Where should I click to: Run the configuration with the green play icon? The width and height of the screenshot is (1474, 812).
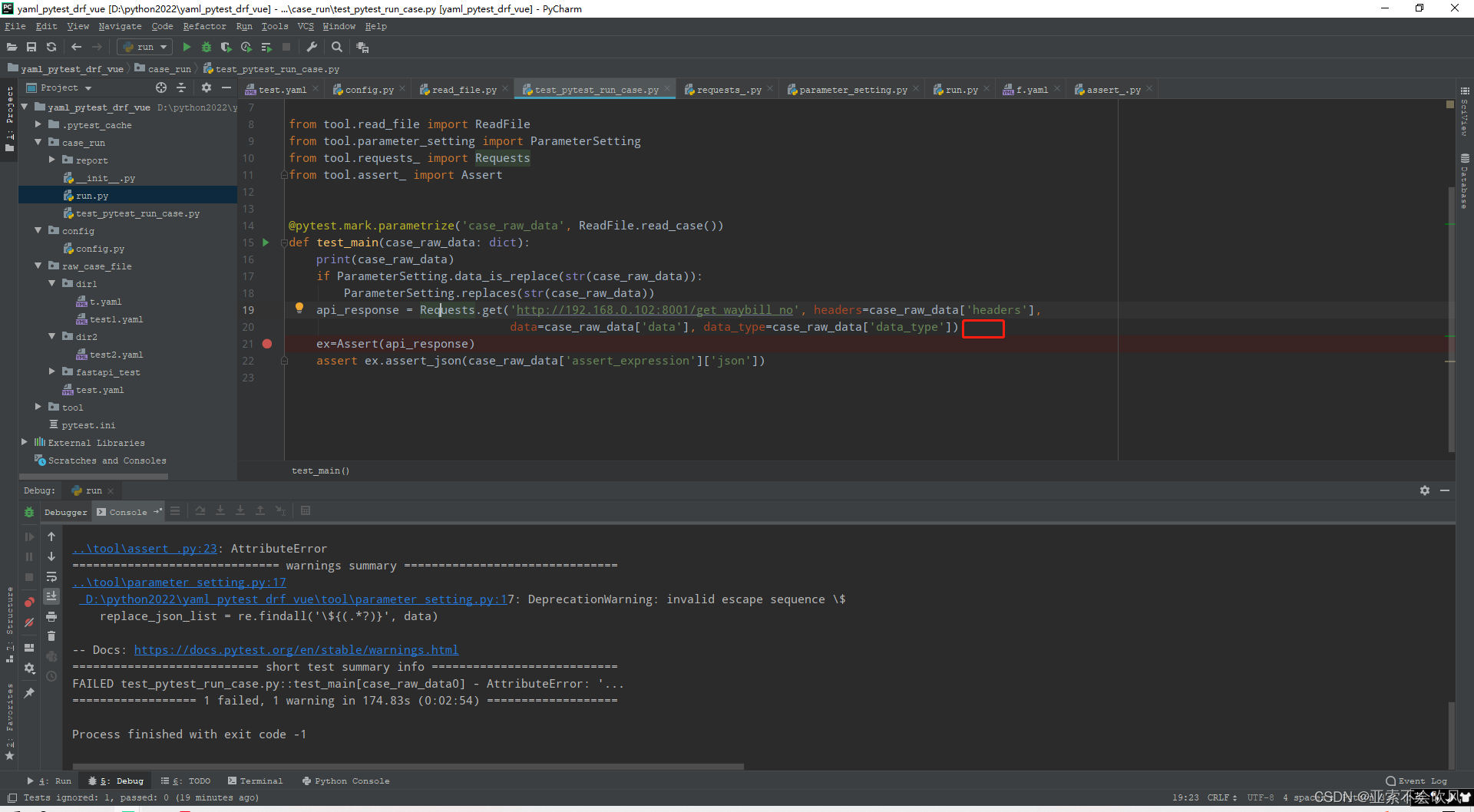(187, 47)
